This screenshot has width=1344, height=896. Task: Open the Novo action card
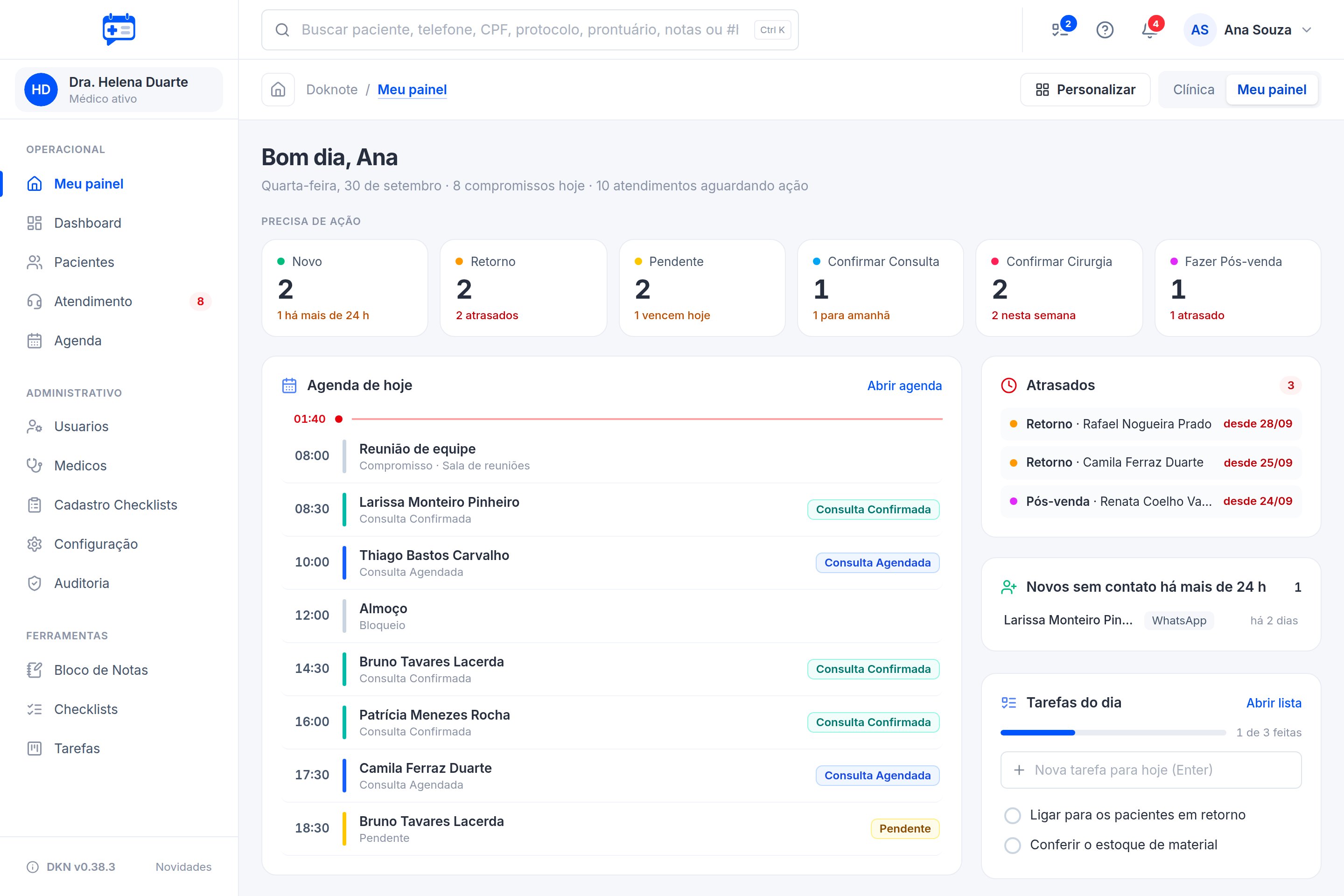pos(344,288)
